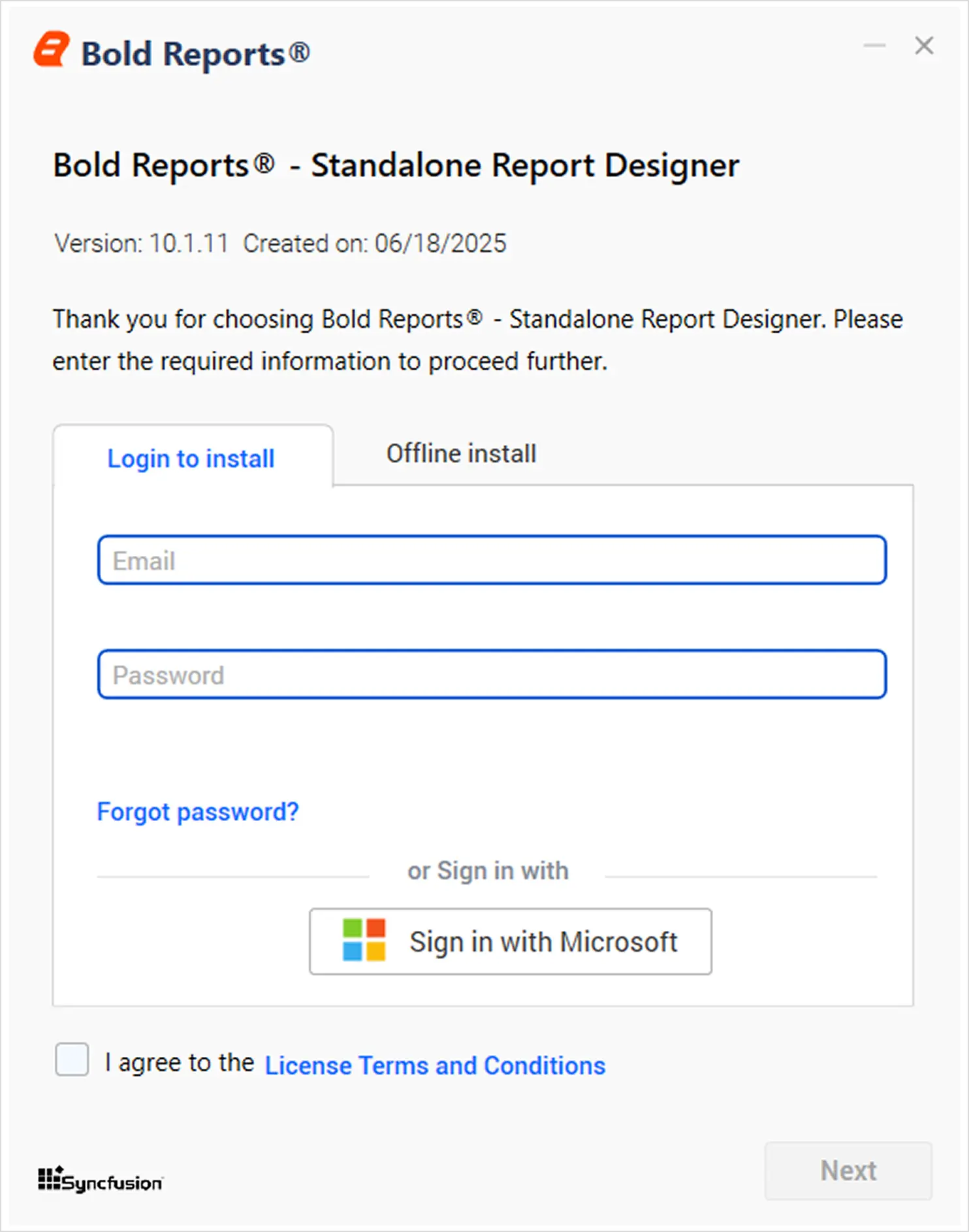Click the Next button
This screenshot has width=969, height=1232.
click(x=848, y=1171)
